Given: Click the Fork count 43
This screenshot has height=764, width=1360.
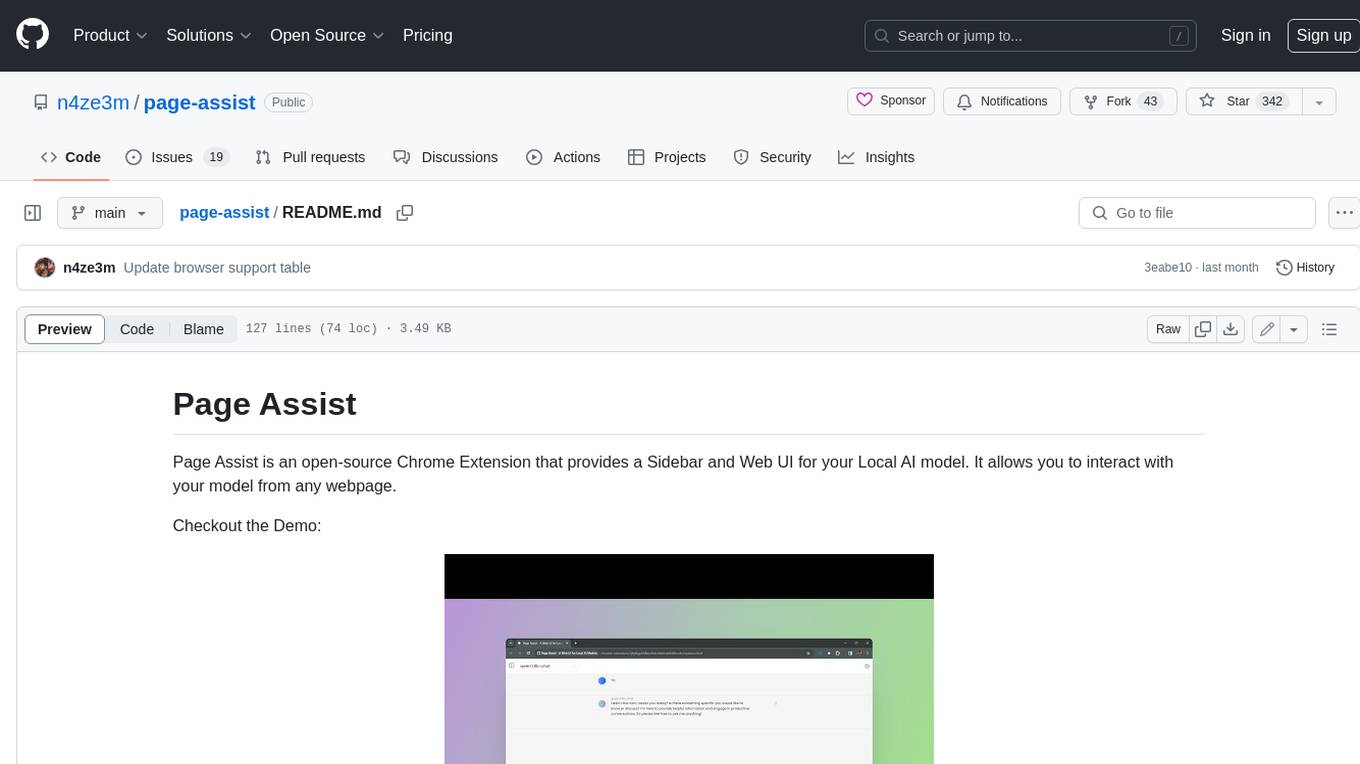Looking at the screenshot, I should pos(1150,101).
